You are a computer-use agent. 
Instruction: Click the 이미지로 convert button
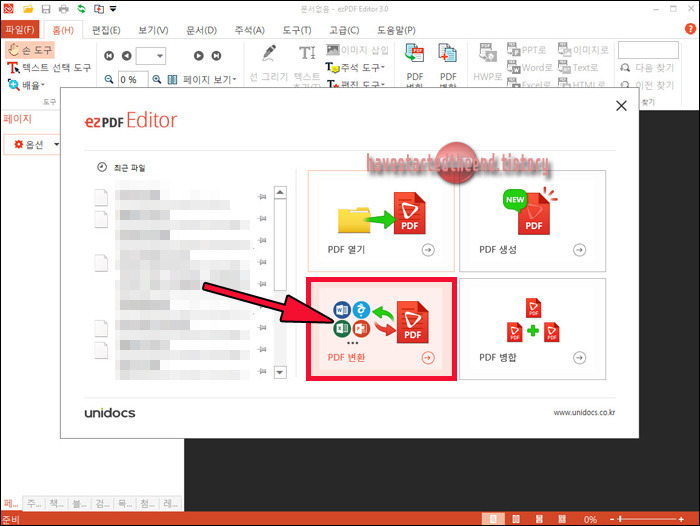click(x=583, y=50)
